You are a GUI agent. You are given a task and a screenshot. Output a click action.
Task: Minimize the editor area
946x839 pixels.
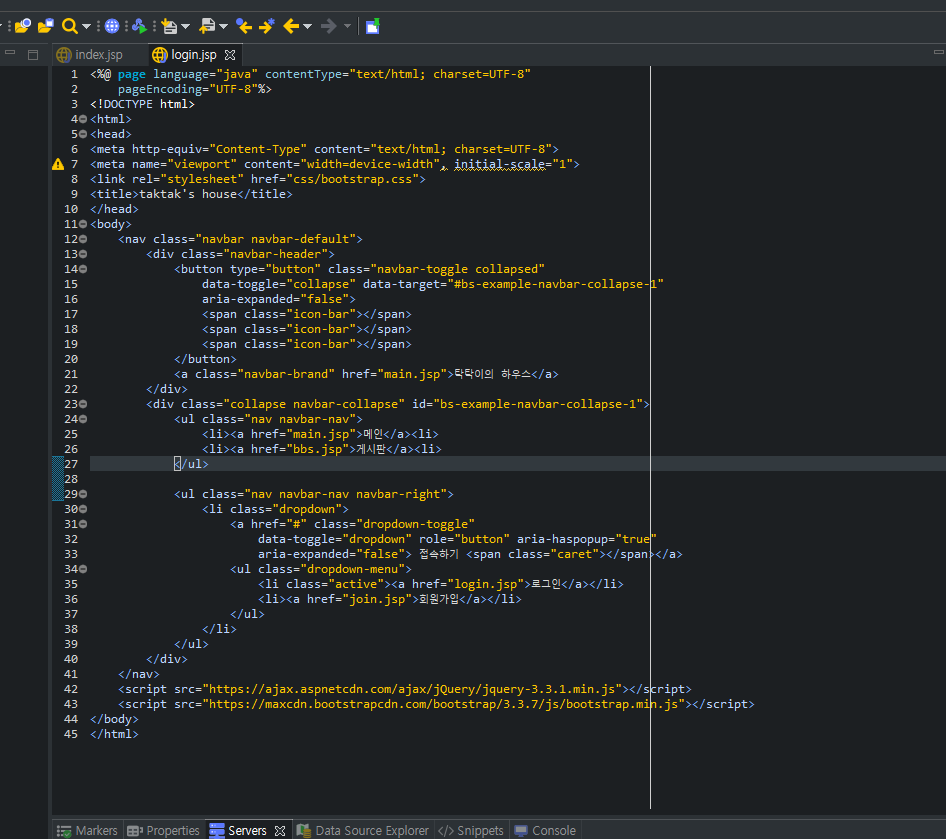click(939, 52)
